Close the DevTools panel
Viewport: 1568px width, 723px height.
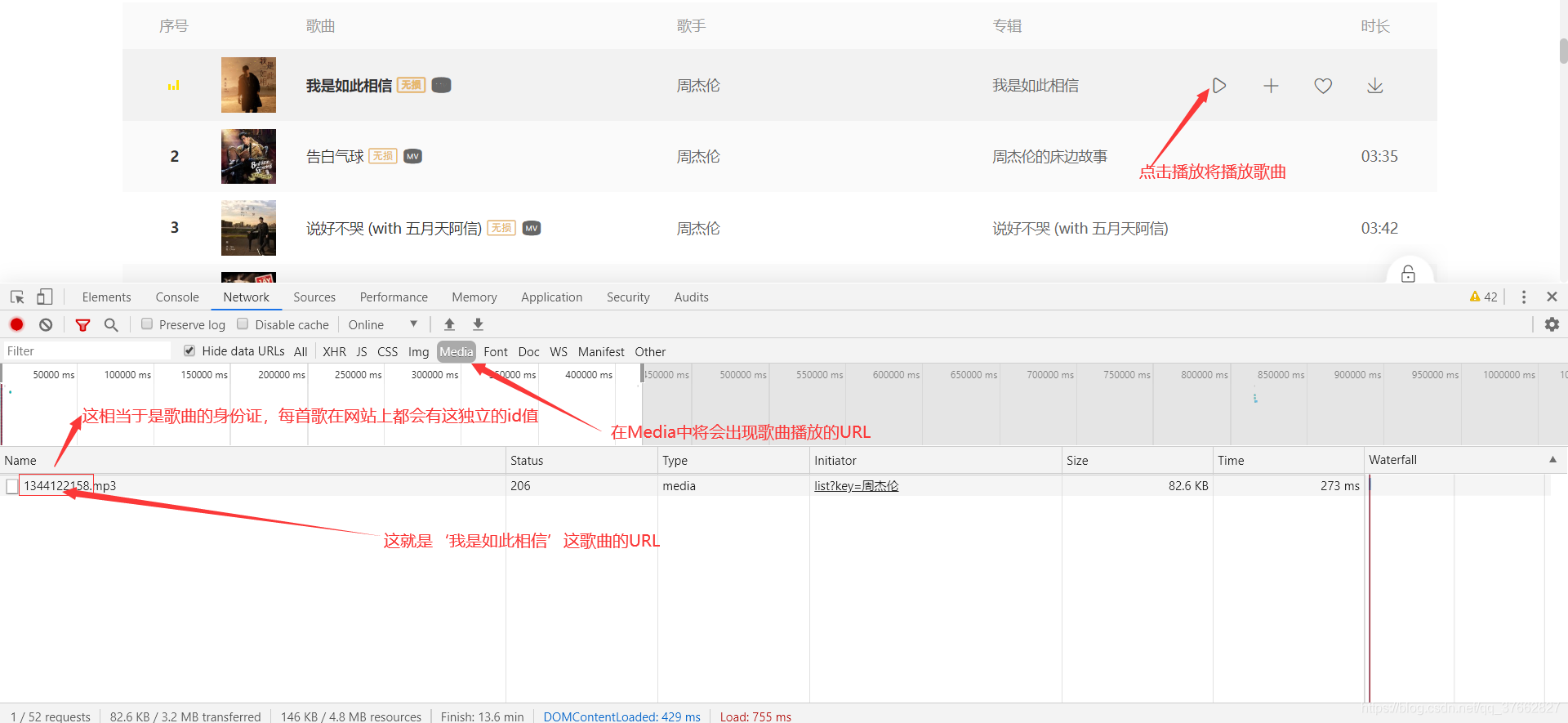tap(1552, 297)
